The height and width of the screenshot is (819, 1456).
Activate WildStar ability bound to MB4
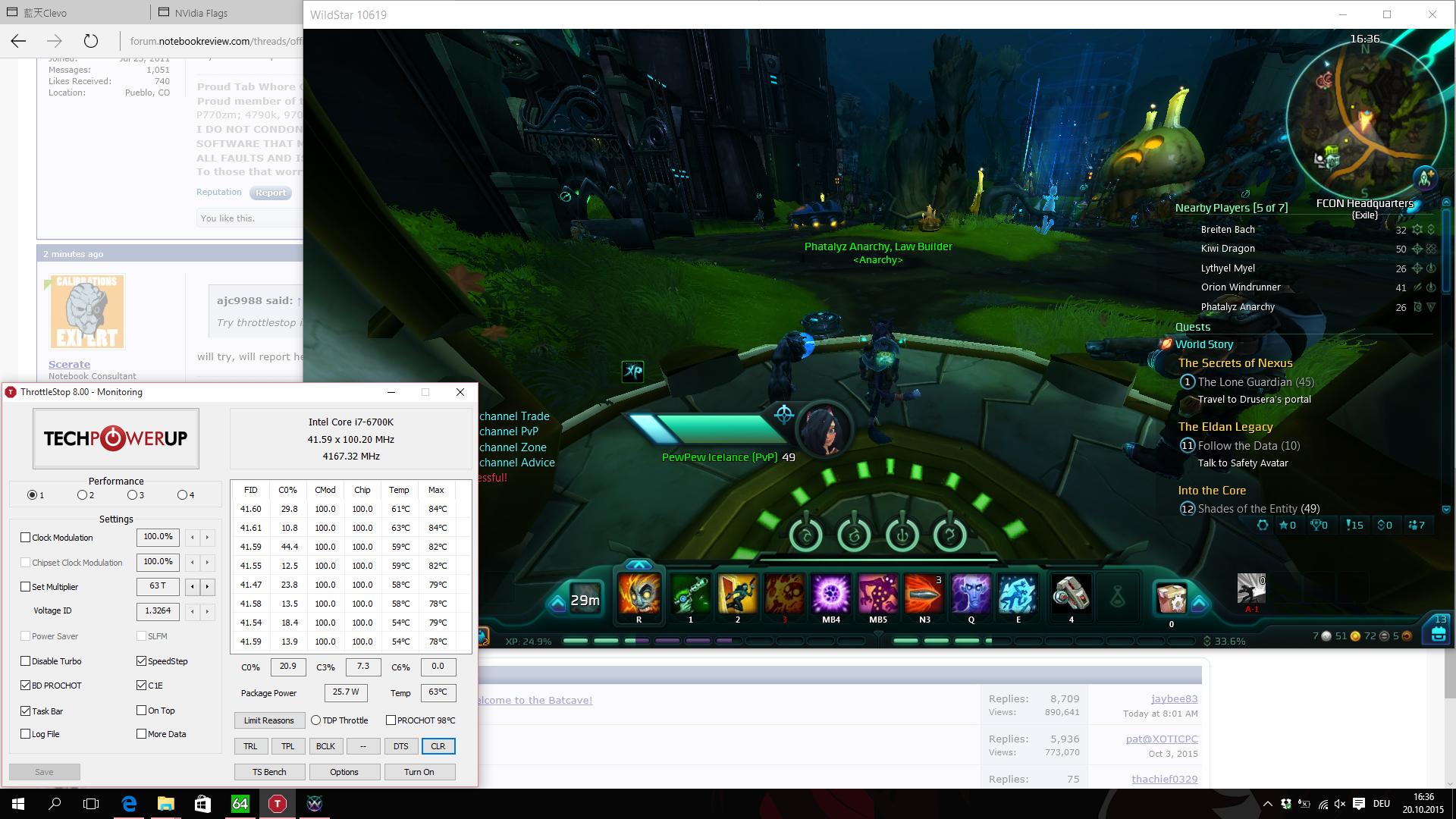point(831,593)
